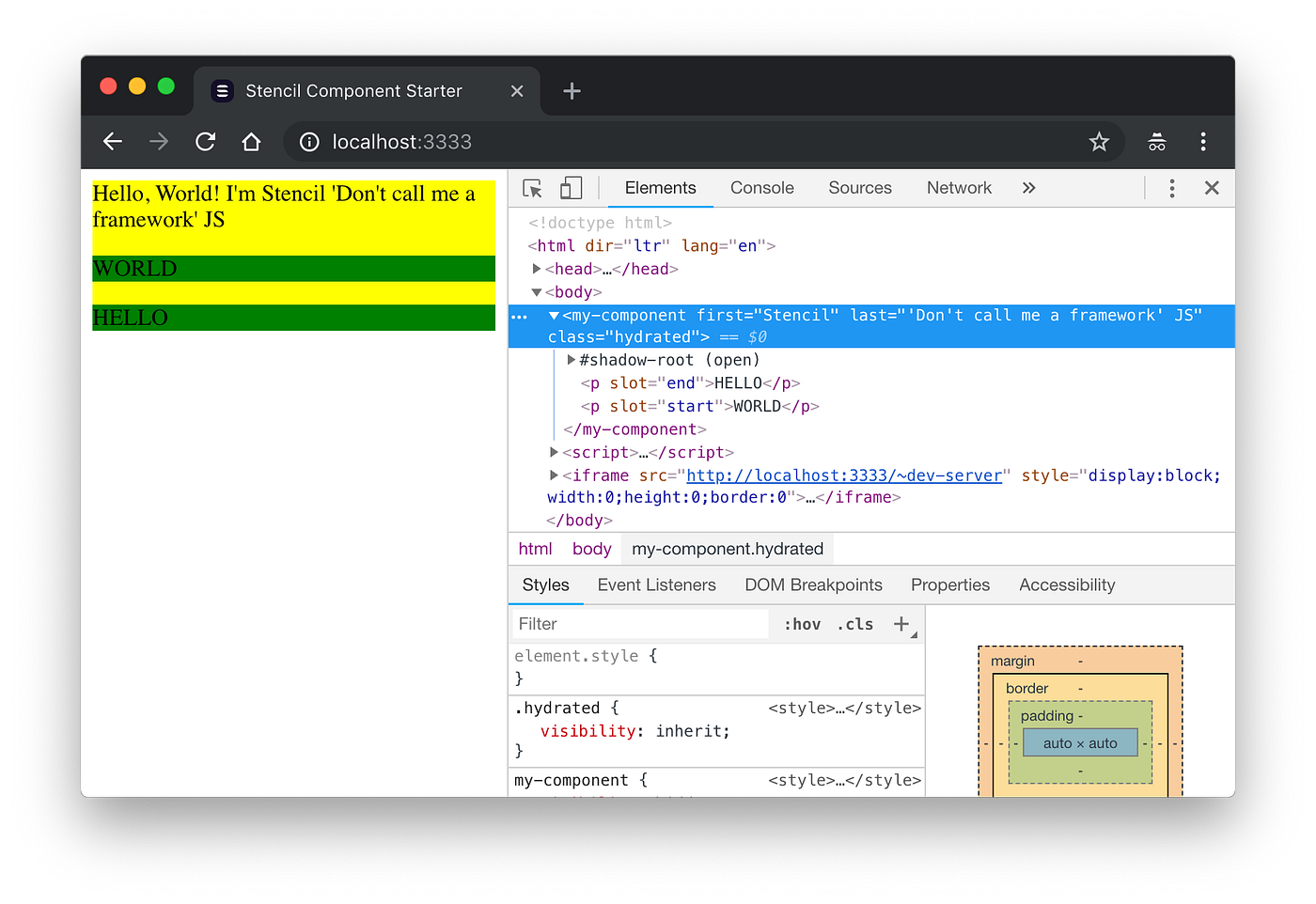Select the body breadcrumb
Screen dimensions: 1316x904
coord(592,549)
